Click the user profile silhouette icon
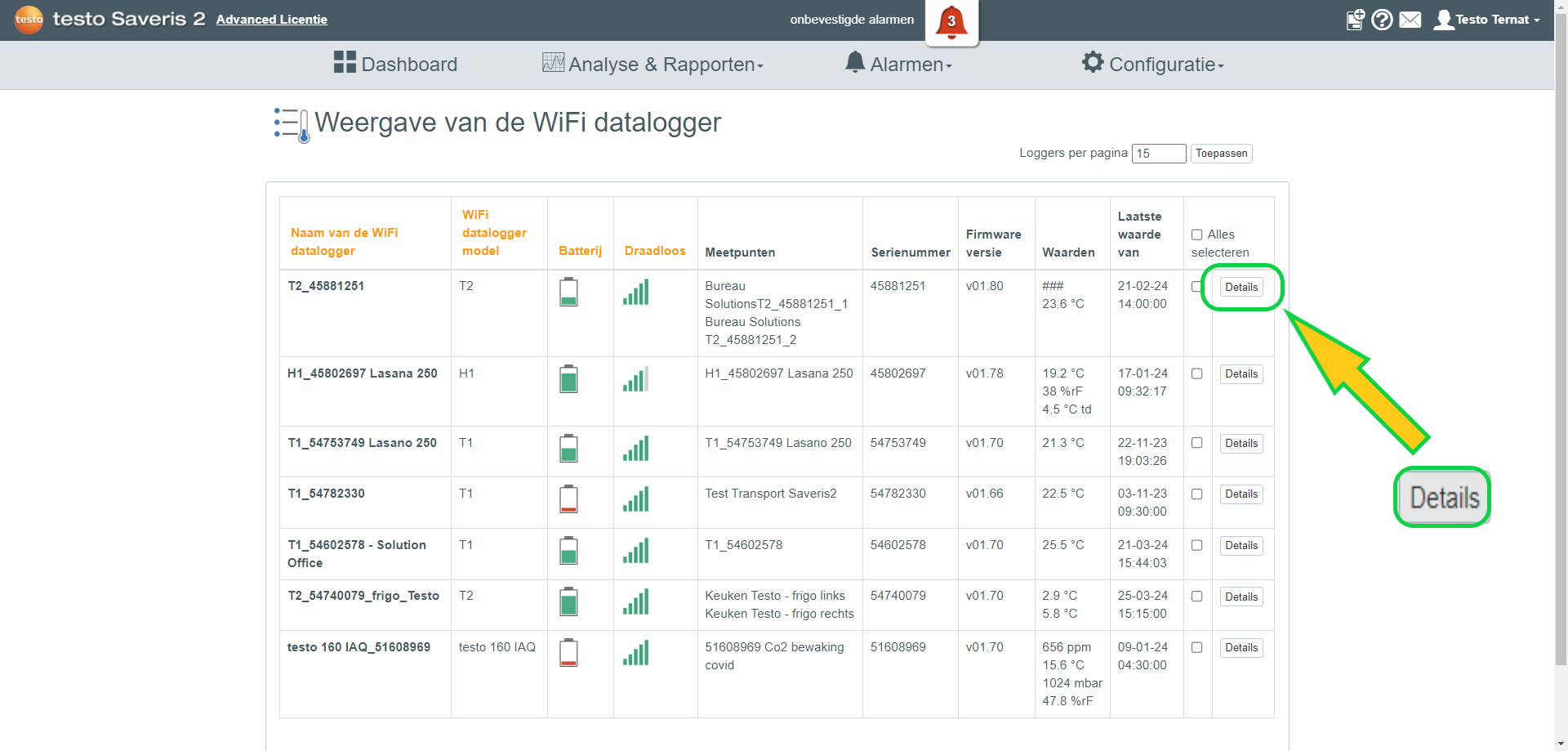Viewport: 1568px width, 751px height. 1444,20
